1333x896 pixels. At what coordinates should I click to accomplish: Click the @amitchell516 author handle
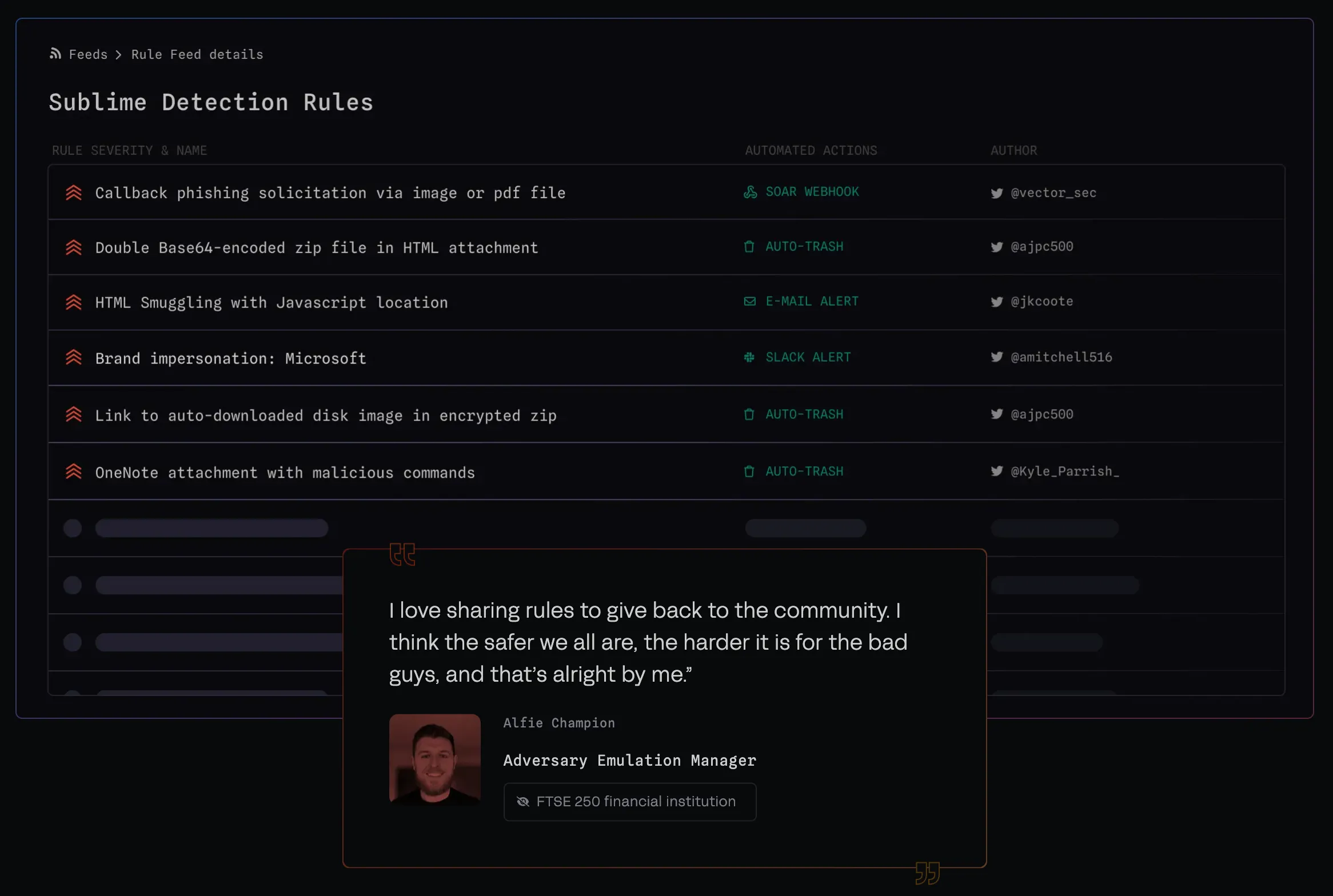(1061, 357)
